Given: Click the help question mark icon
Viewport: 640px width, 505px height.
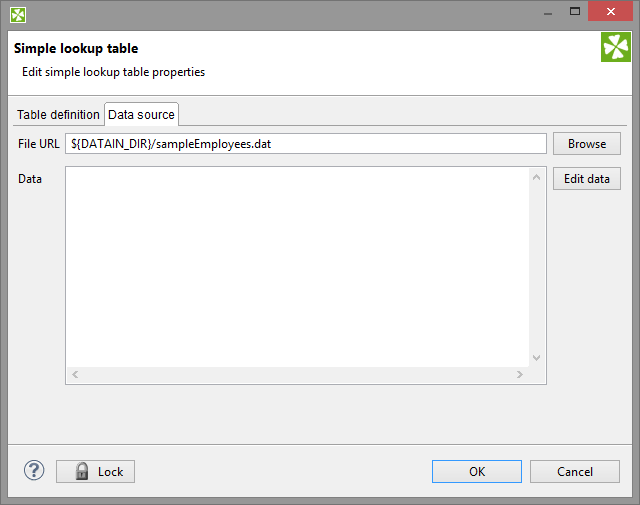Looking at the screenshot, I should click(x=34, y=471).
